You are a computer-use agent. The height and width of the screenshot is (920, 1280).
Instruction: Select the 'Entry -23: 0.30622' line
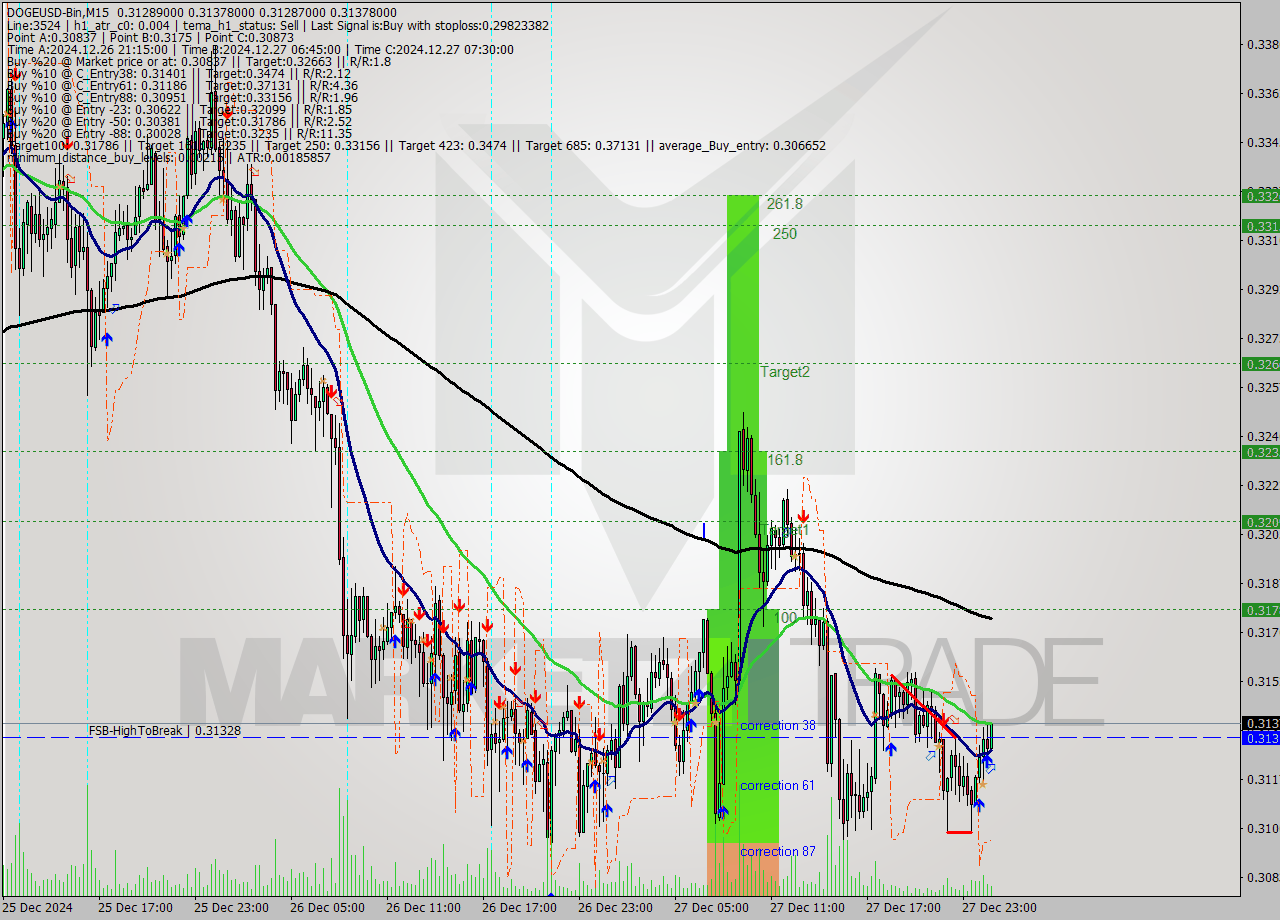pos(178,109)
